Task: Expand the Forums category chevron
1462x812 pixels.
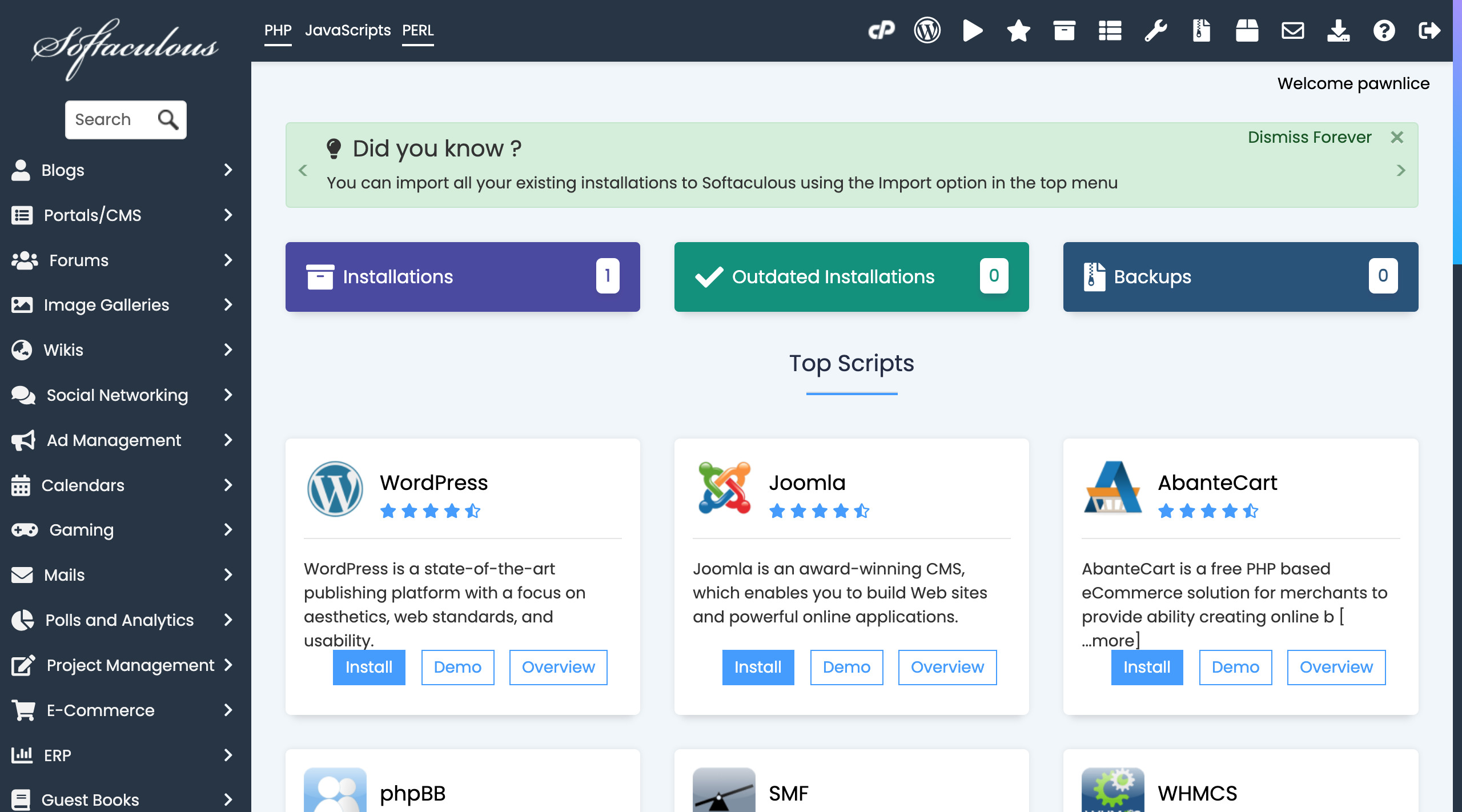Action: pyautogui.click(x=228, y=260)
